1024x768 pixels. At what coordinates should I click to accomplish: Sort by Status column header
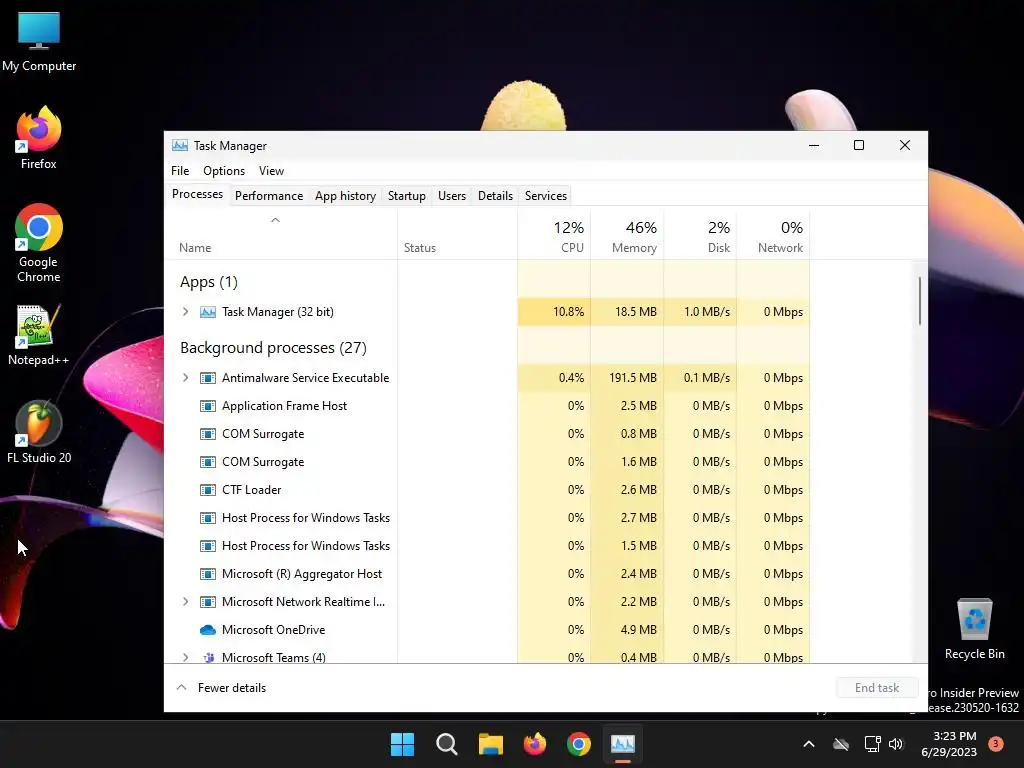(x=457, y=236)
